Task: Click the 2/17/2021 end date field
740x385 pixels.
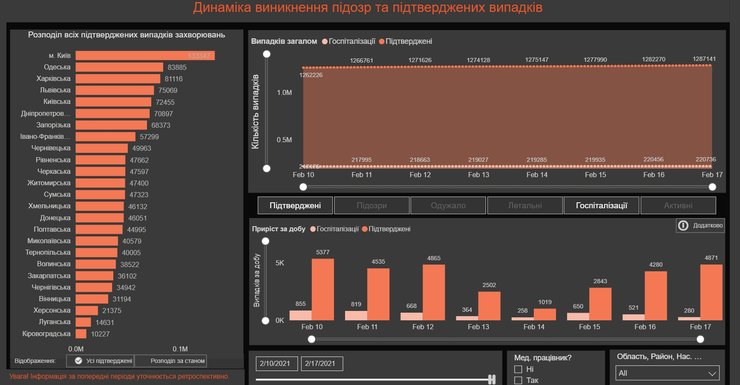Action: (x=322, y=363)
